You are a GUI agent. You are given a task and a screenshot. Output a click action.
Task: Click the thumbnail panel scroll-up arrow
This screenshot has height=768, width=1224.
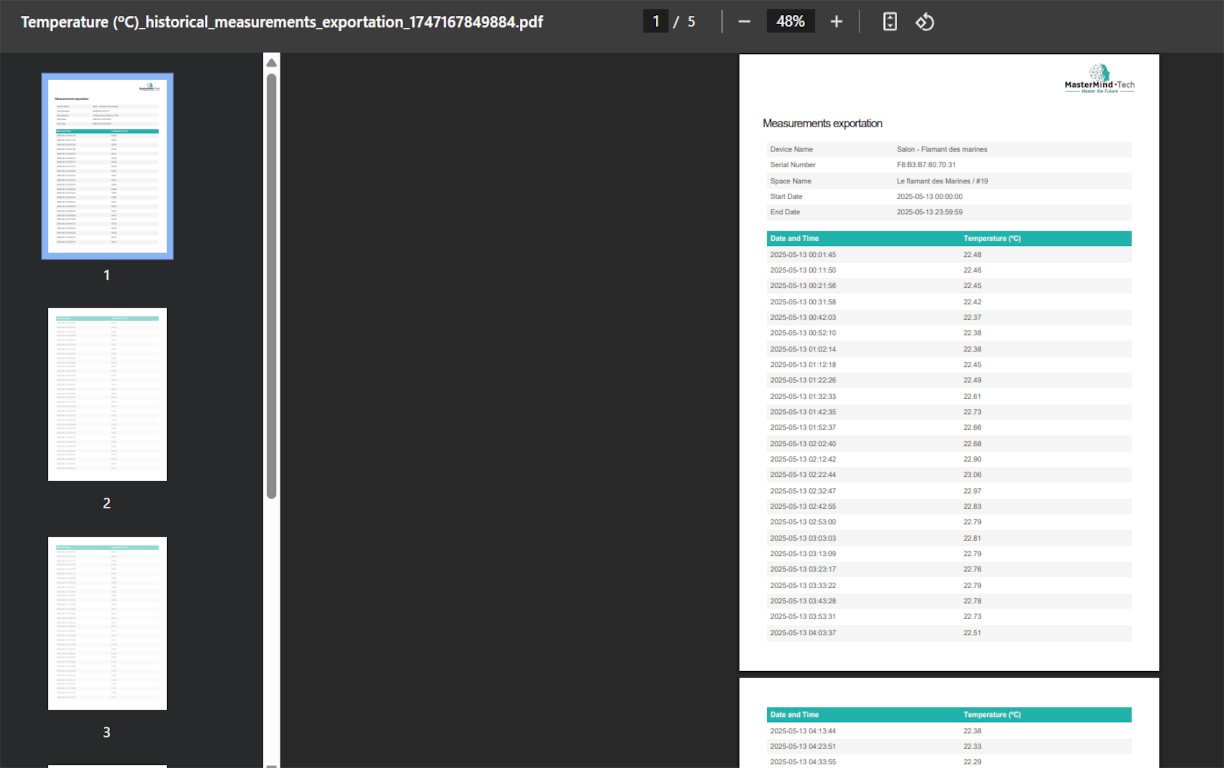(271, 63)
